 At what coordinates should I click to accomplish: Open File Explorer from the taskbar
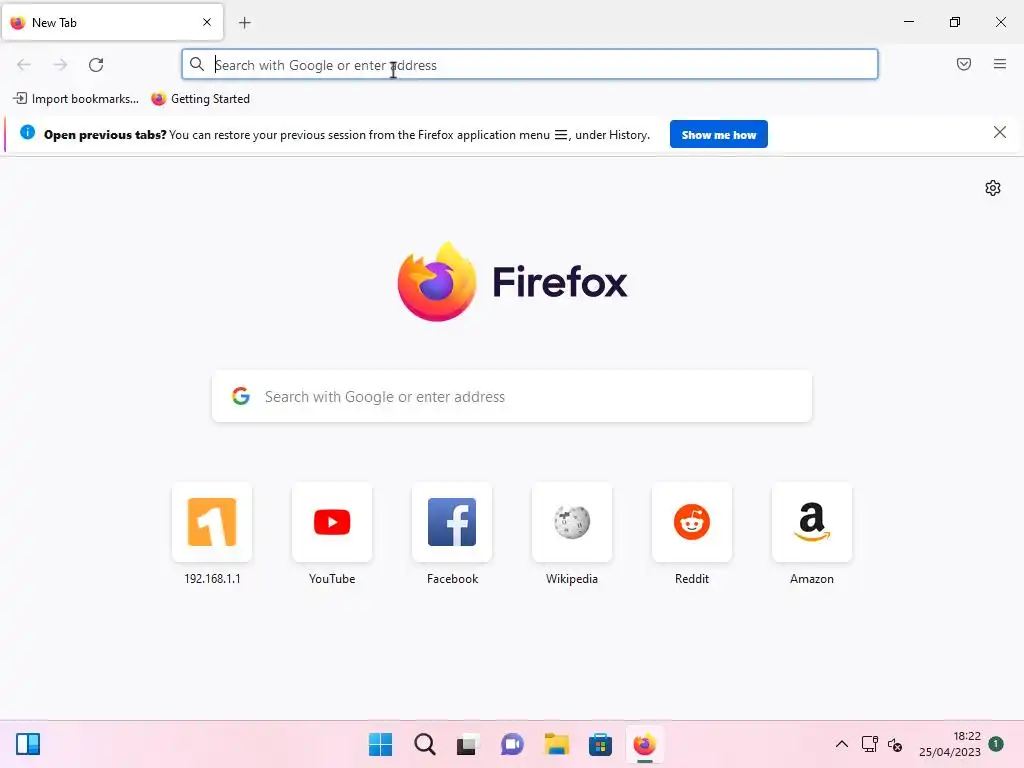[556, 744]
